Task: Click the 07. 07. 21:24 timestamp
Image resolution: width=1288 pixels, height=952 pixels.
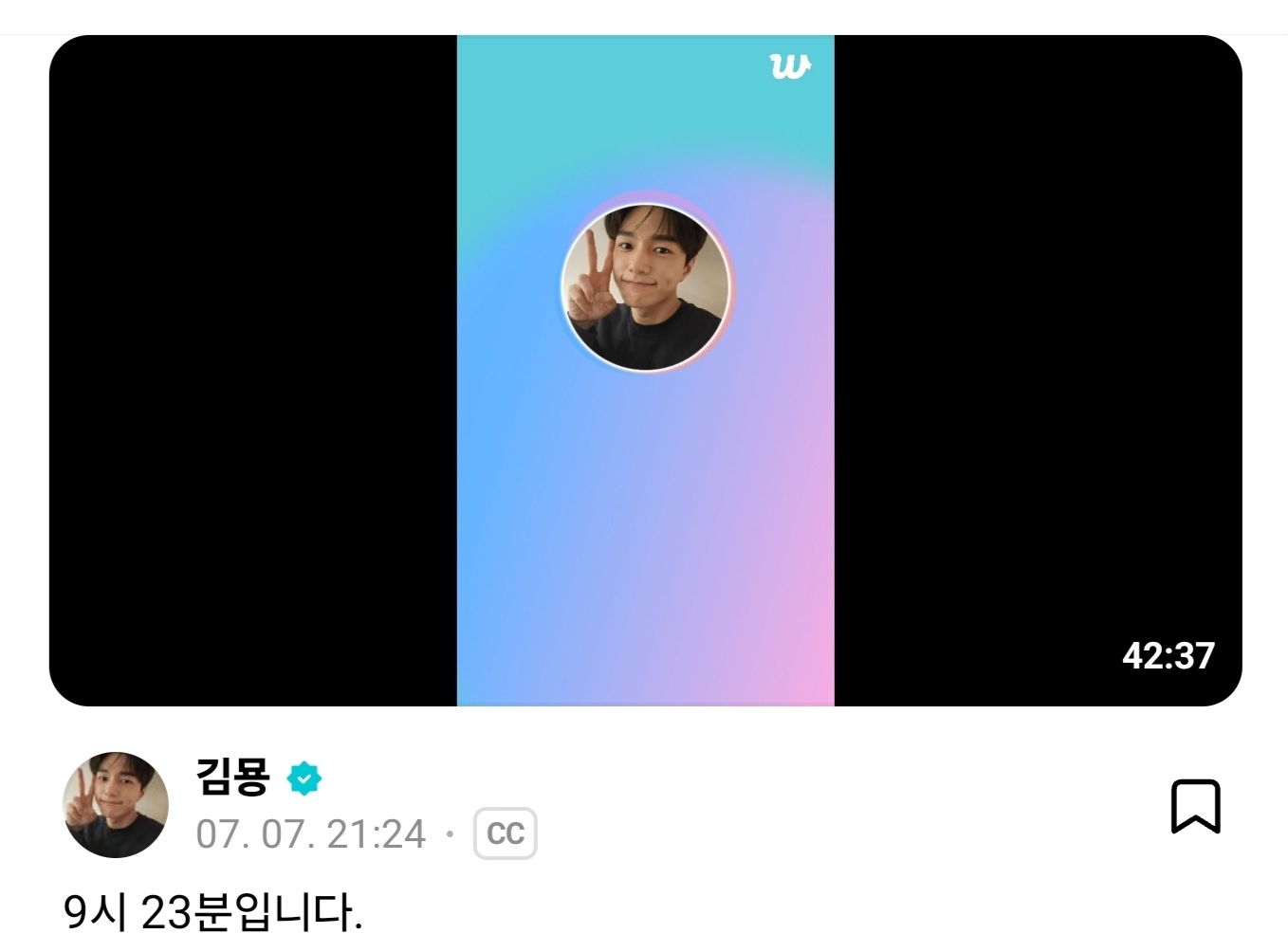Action: tap(311, 834)
